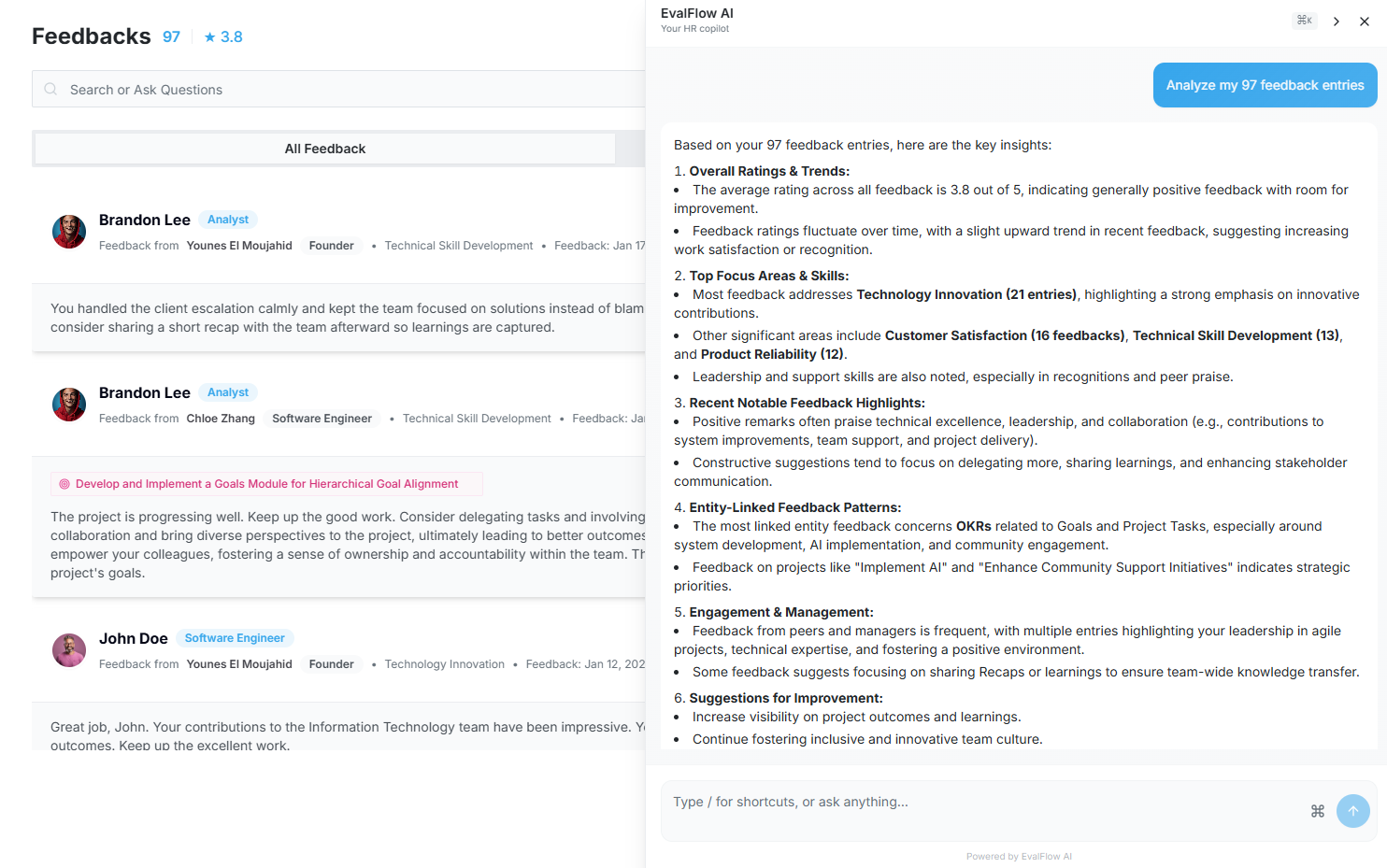Screen dimensions: 1387x868
Task: Click the Founder tag on Brandon Lee's feedback
Action: click(332, 246)
